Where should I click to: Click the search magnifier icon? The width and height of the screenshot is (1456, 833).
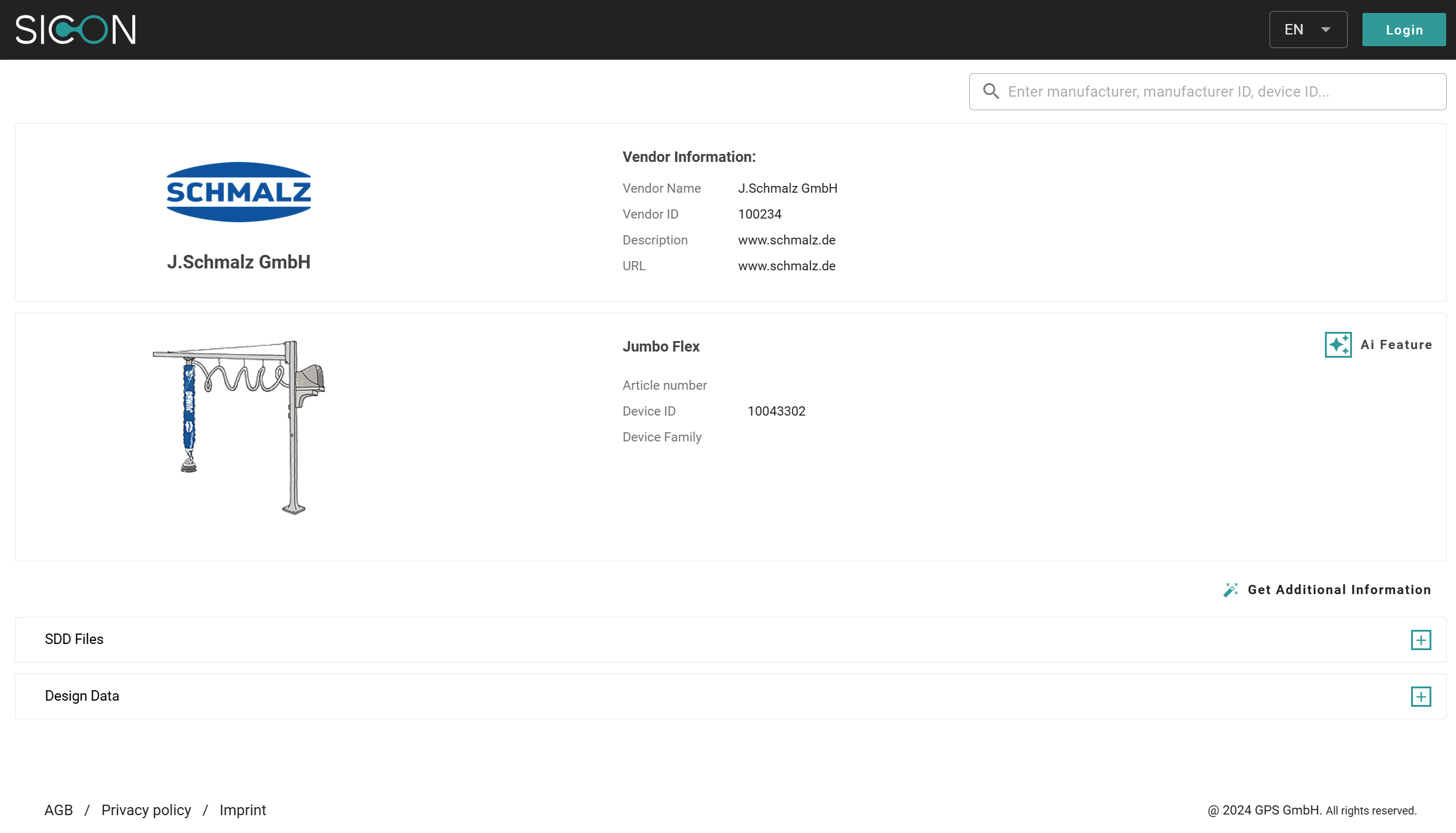pos(991,92)
